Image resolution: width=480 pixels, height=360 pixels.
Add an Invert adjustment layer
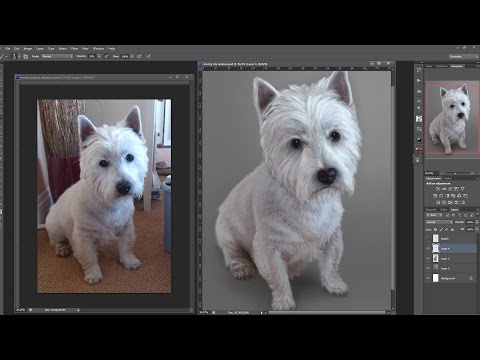tap(438, 202)
